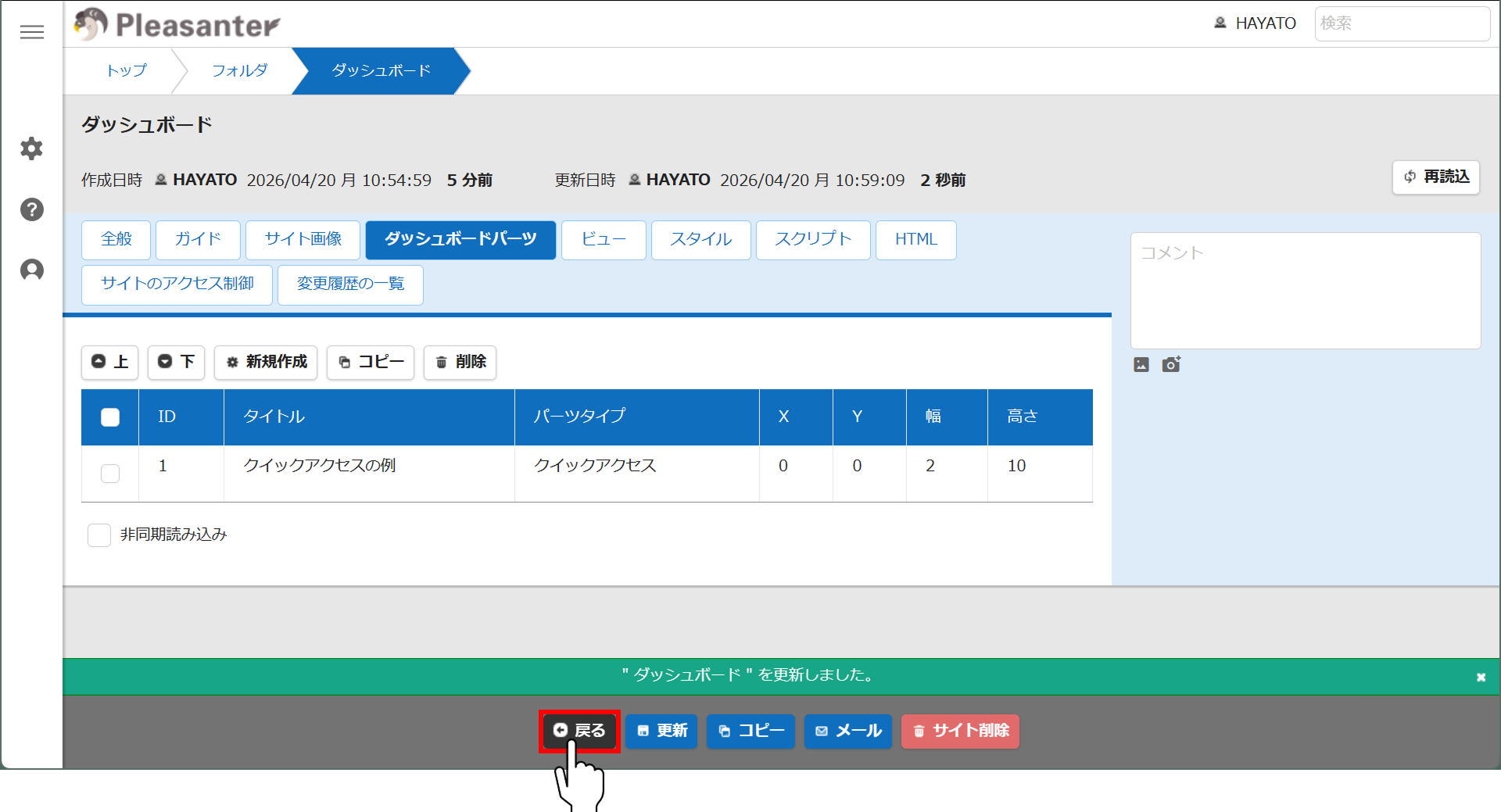Open the settings gear in sidebar
Viewport: 1501px width, 812px height.
click(32, 148)
